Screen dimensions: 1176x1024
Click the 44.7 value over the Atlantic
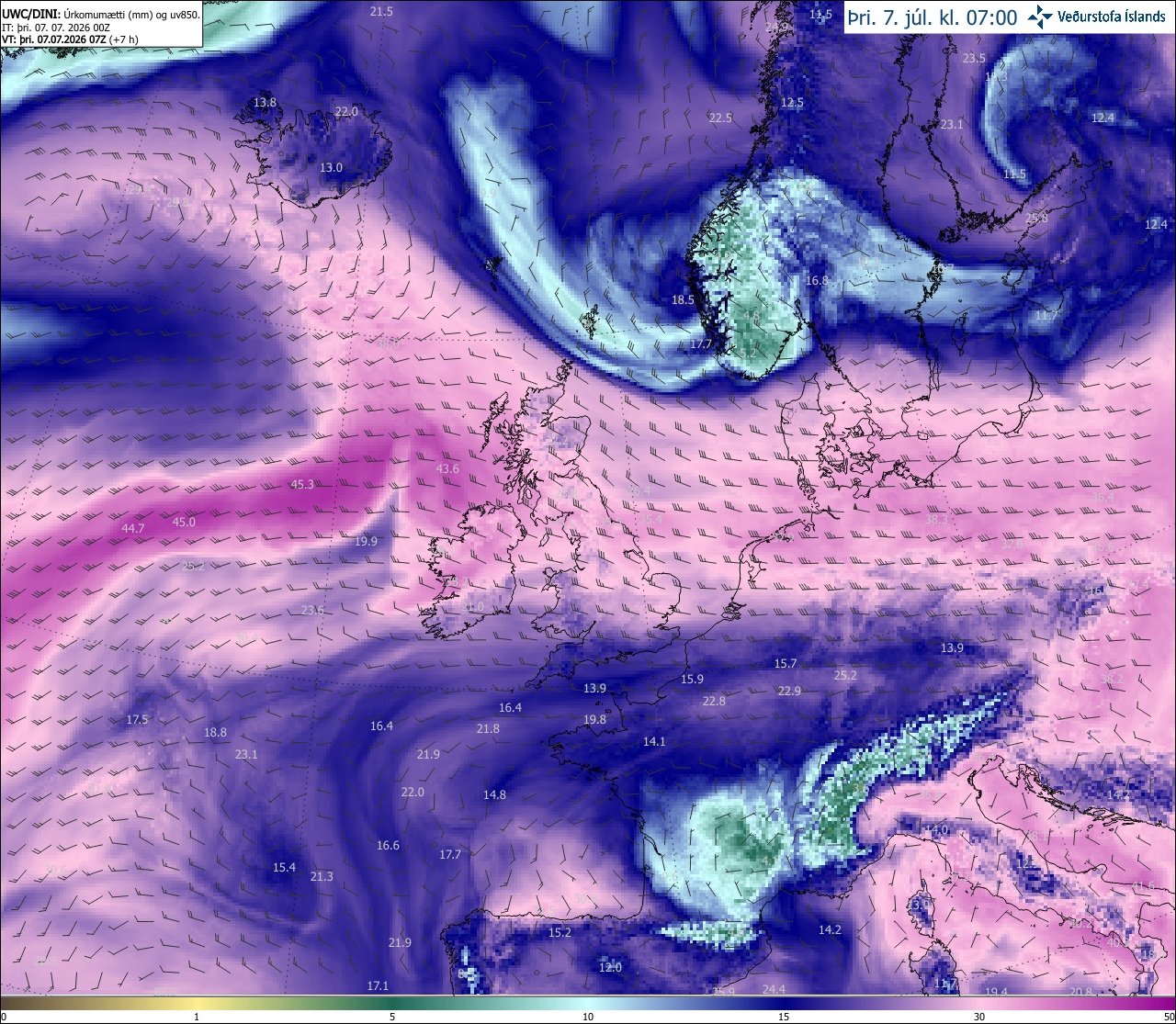[133, 528]
